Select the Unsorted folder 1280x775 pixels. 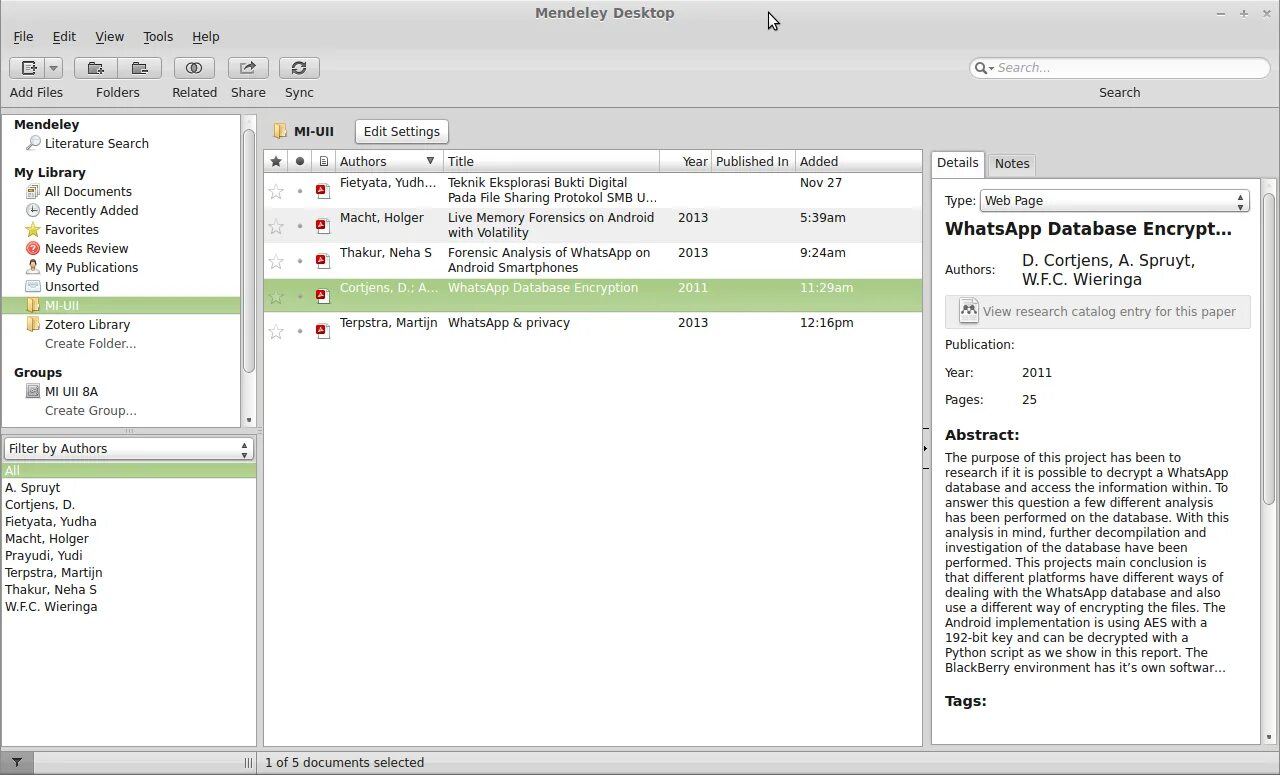click(71, 286)
